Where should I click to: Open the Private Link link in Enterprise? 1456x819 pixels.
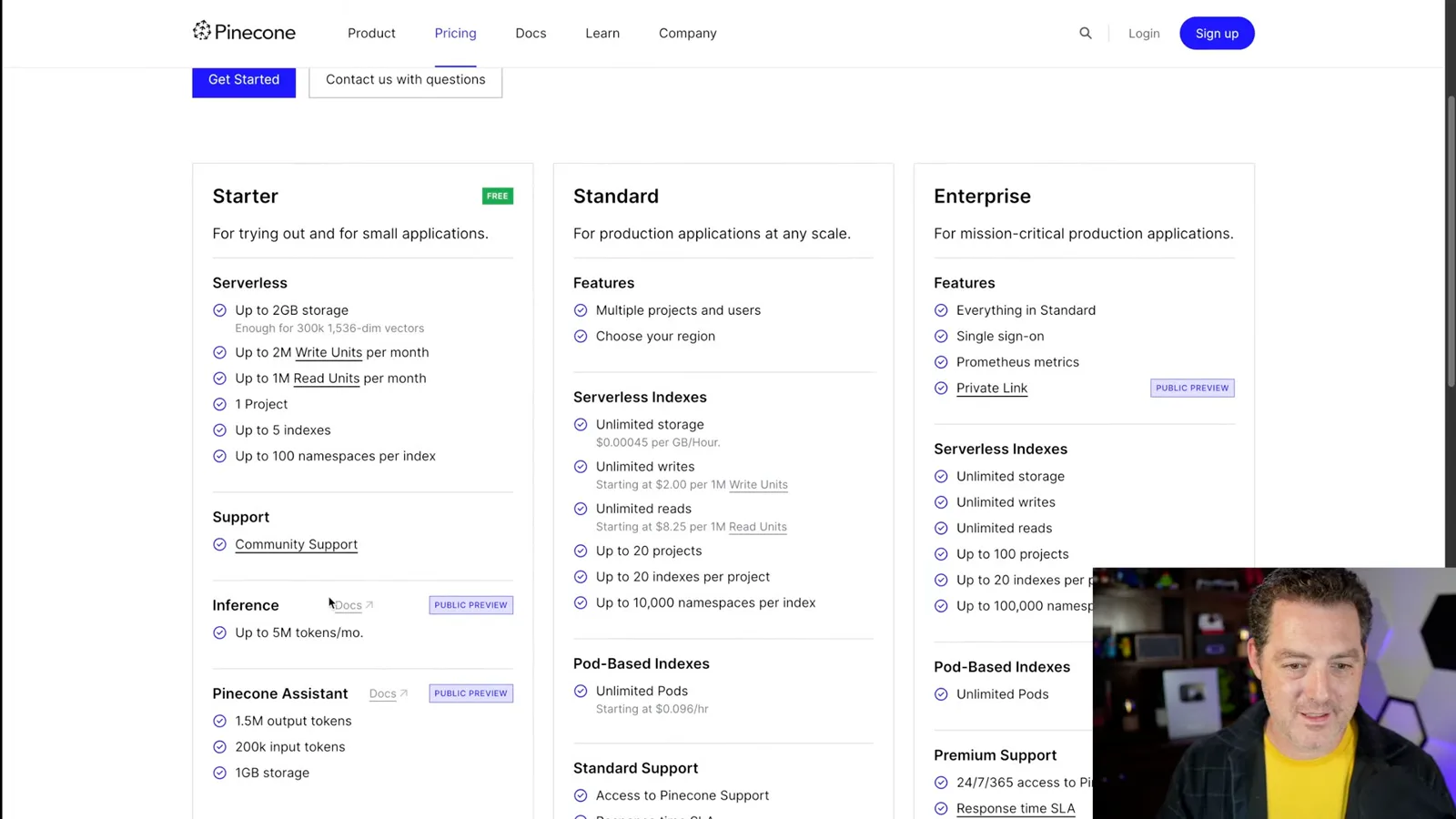click(992, 388)
